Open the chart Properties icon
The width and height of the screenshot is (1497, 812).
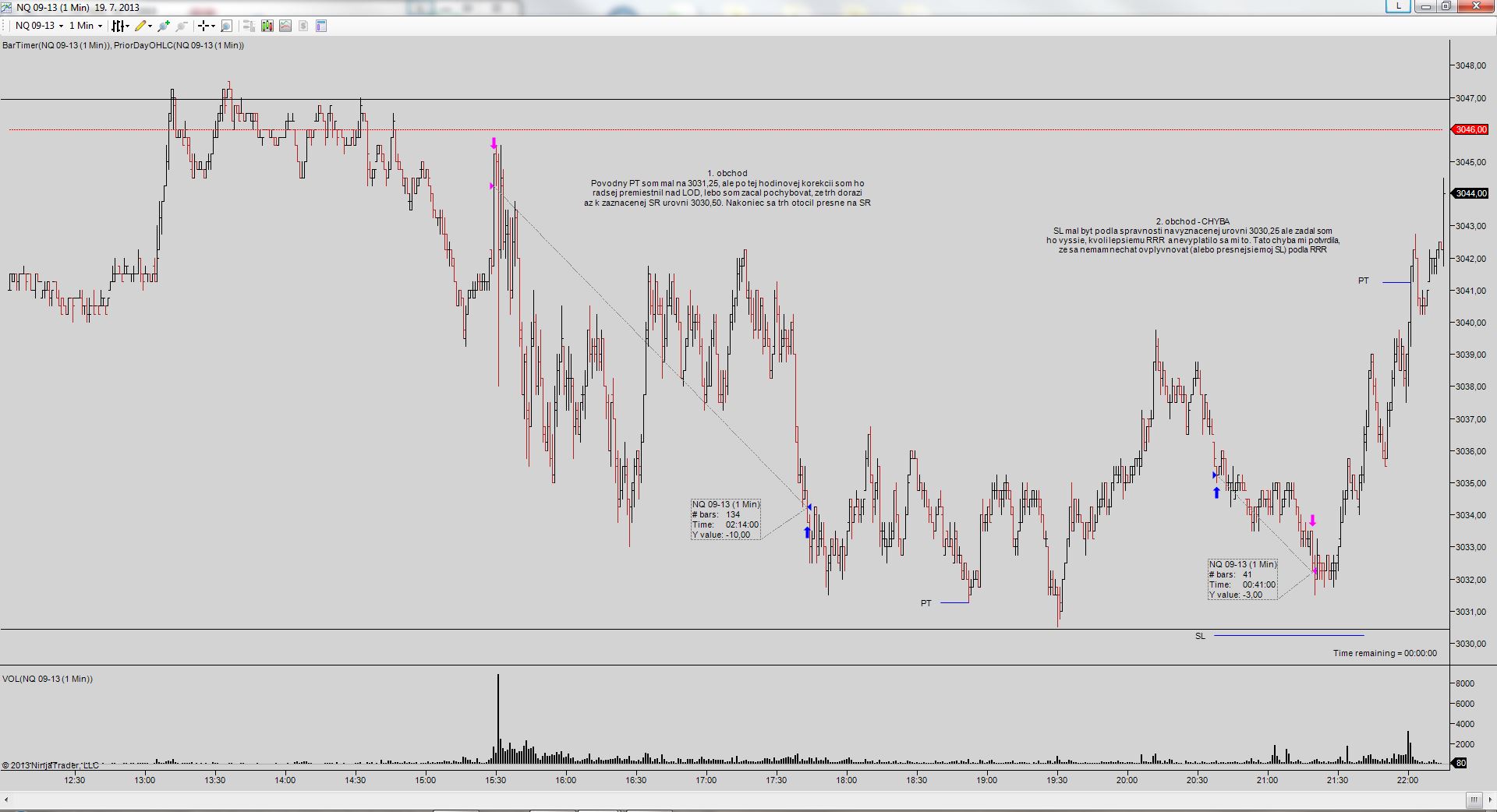[x=321, y=26]
